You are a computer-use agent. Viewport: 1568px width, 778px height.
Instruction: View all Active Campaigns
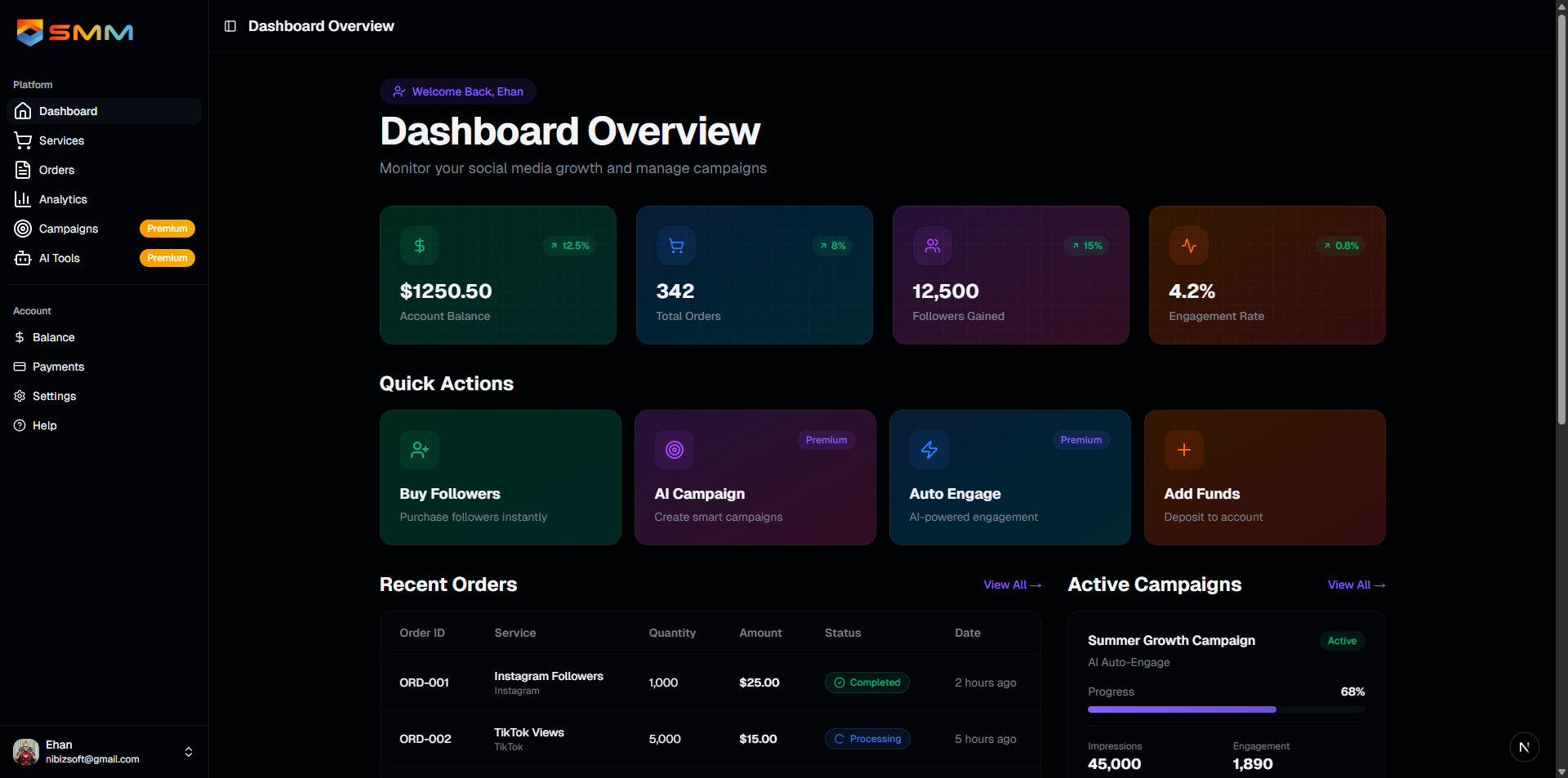pos(1356,585)
